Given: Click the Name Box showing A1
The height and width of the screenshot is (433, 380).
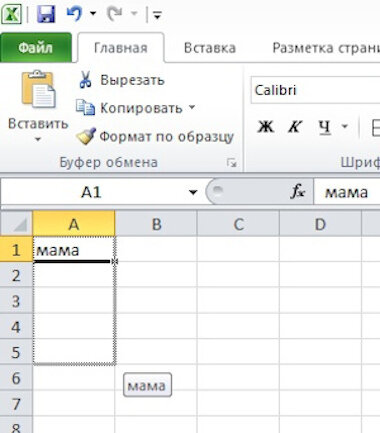Looking at the screenshot, I should point(91,192).
